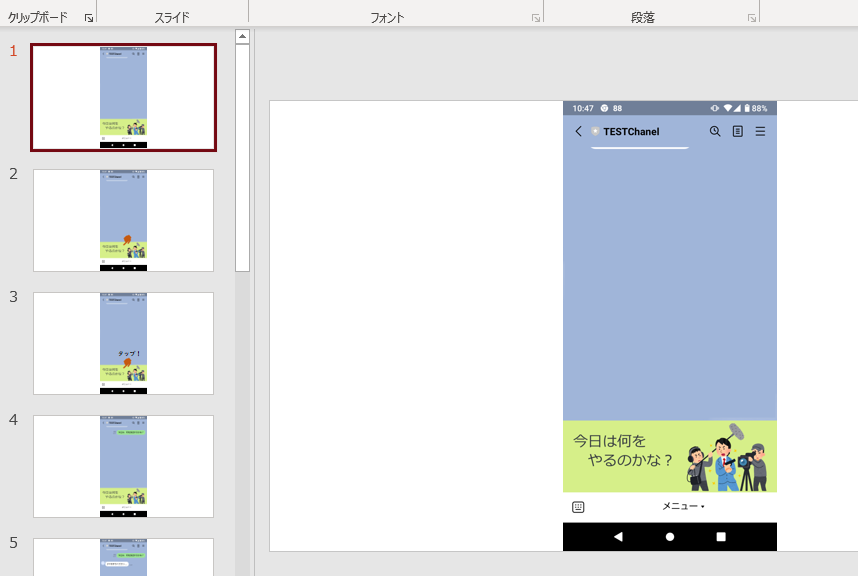858x576 pixels.
Task: Click the フォント group label
Action: 387,18
